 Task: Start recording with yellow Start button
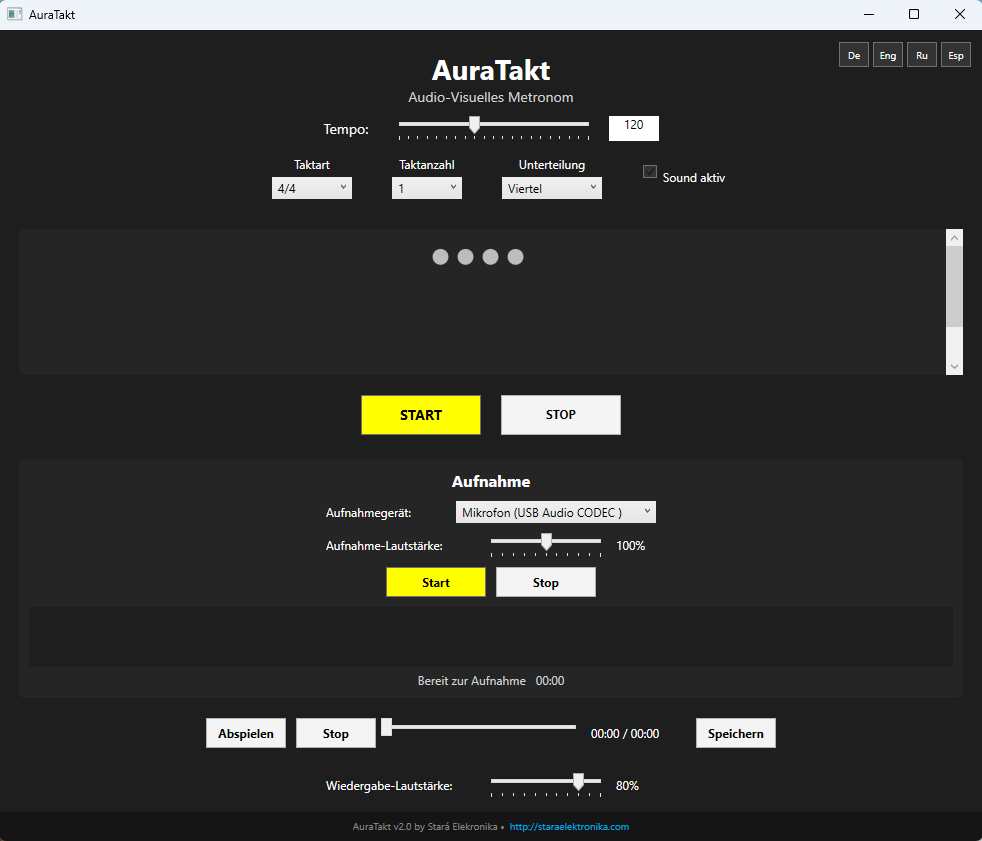(436, 582)
